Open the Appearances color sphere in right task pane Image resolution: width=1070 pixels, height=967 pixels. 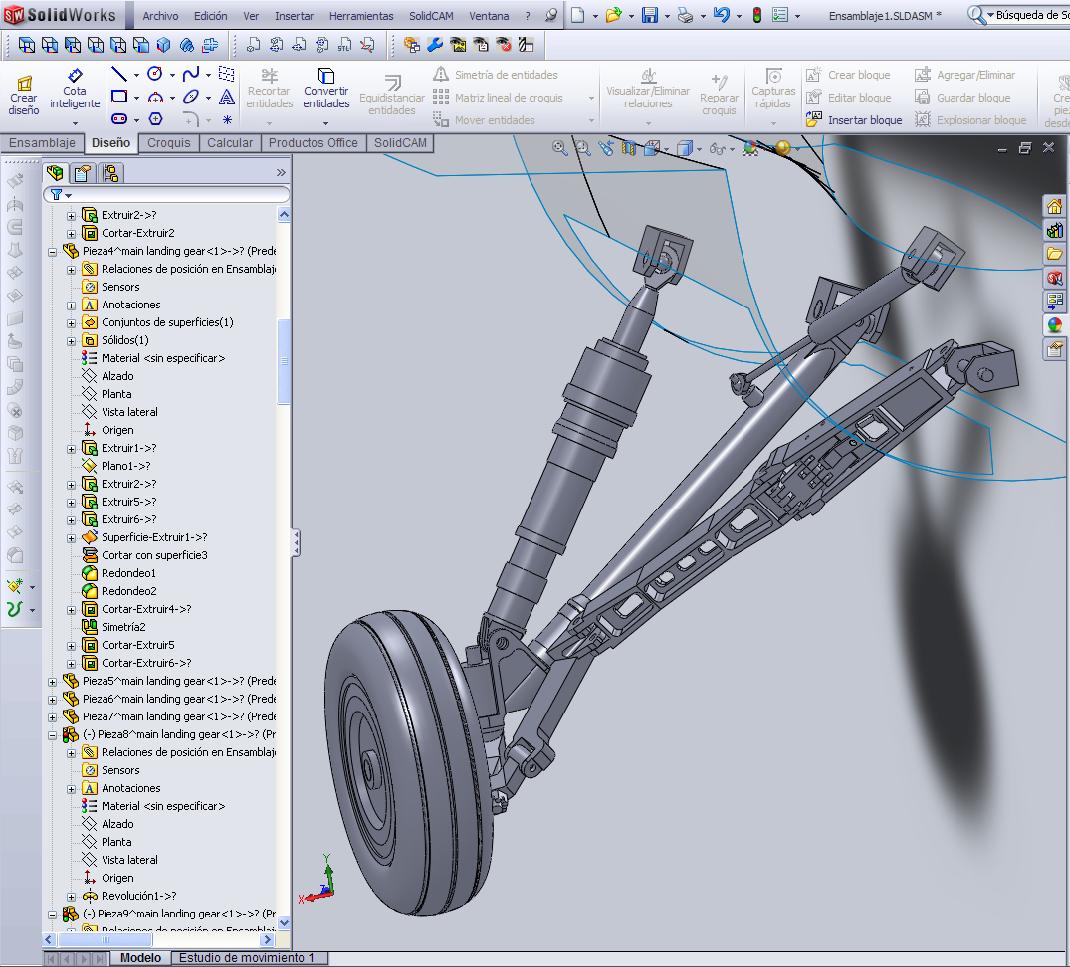(x=1054, y=325)
